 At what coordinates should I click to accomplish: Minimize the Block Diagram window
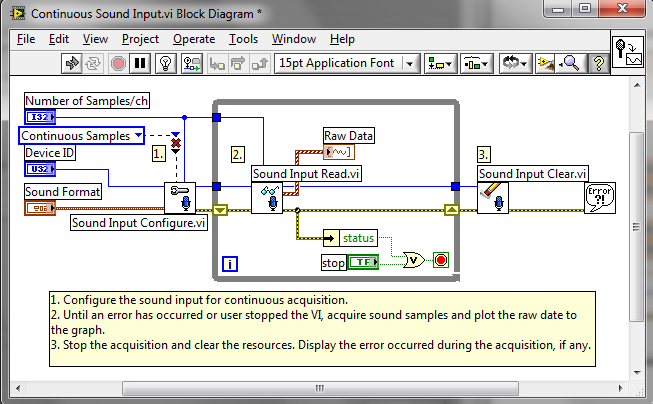558,9
